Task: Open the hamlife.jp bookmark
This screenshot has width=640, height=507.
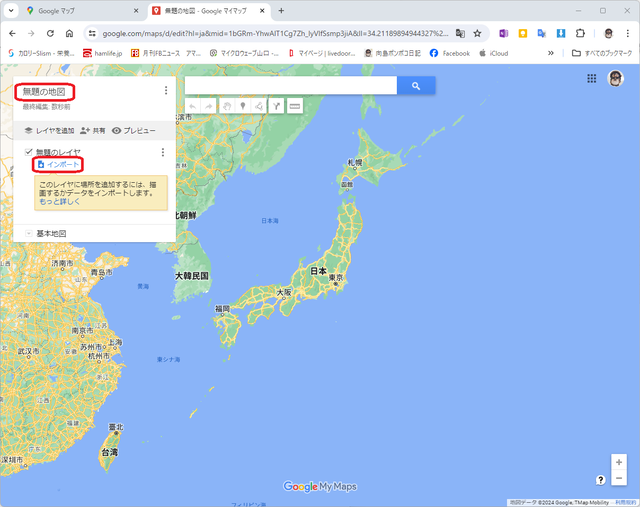Action: click(x=102, y=53)
